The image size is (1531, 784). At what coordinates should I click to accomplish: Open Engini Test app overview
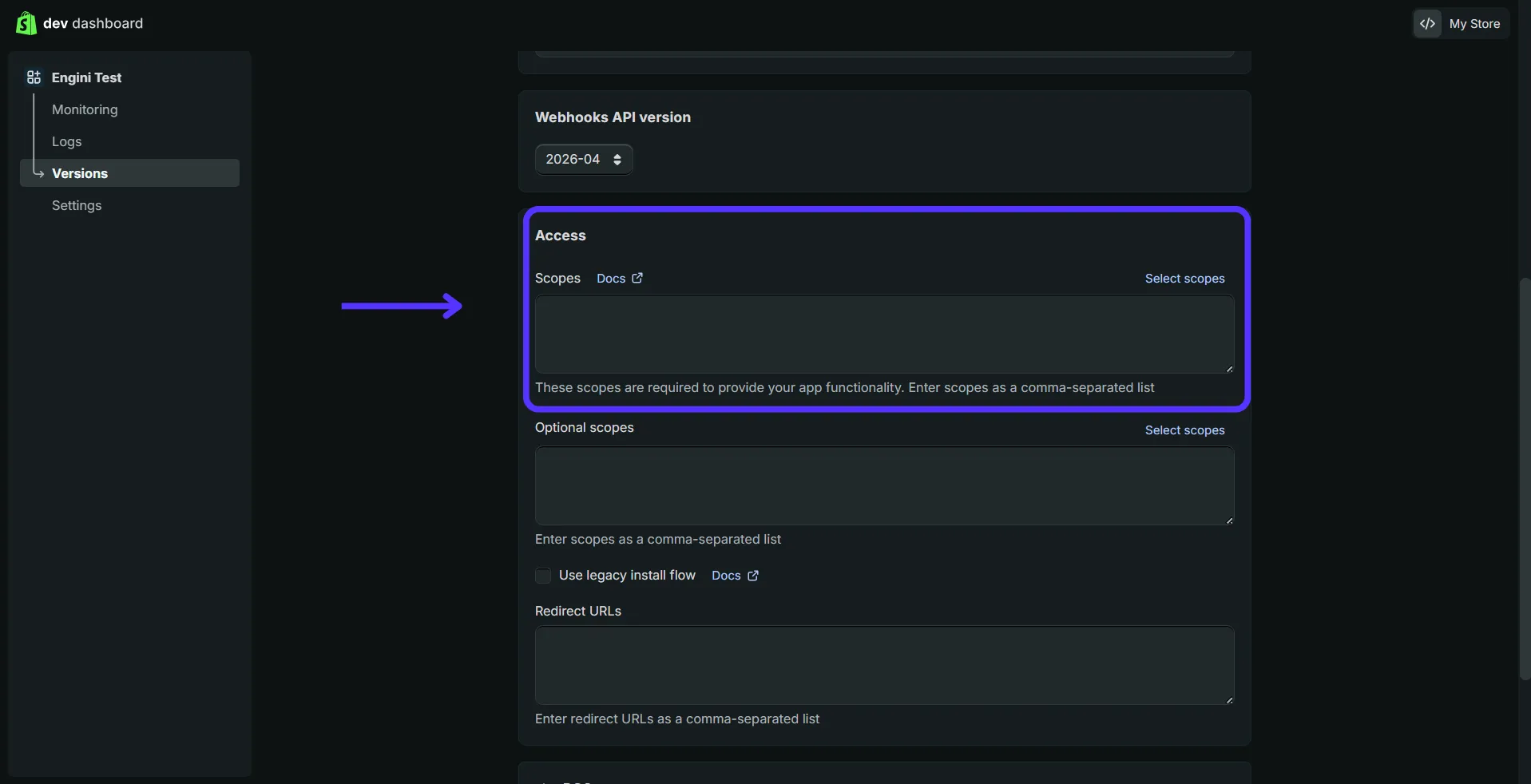click(x=86, y=77)
